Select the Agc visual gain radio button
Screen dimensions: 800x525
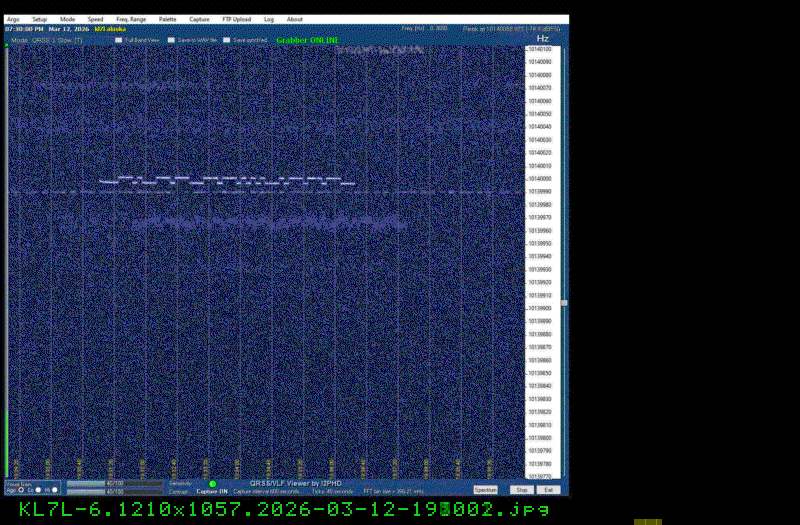pyautogui.click(x=22, y=490)
